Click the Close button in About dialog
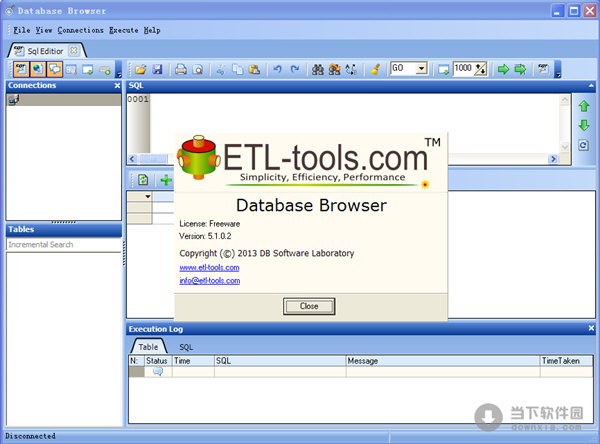 (309, 306)
